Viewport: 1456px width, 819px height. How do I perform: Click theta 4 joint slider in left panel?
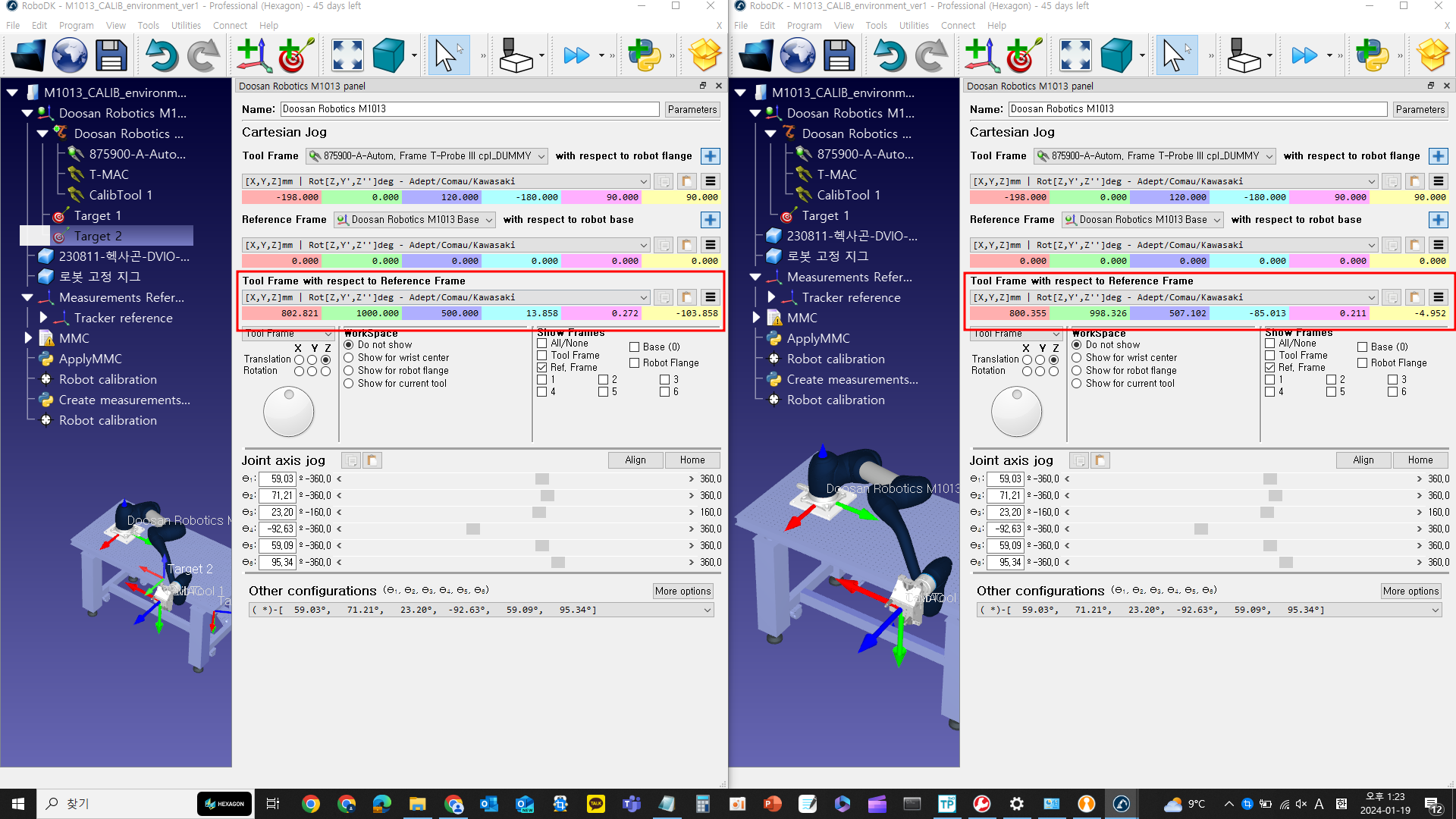click(473, 529)
